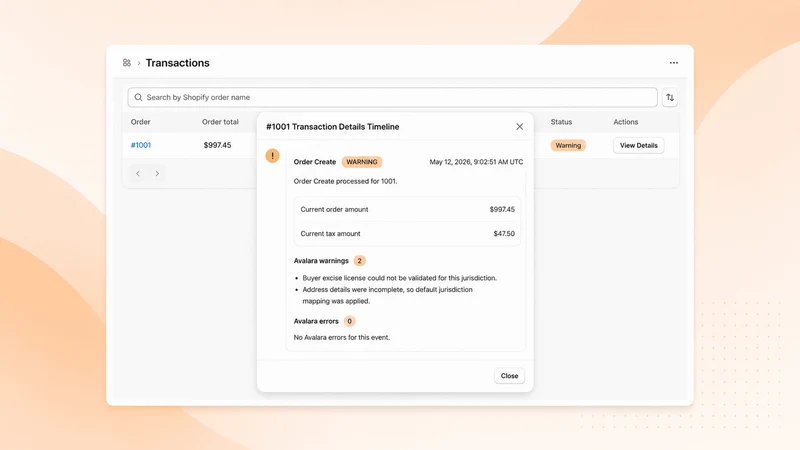Click the WARNING badge beside Order Create
This screenshot has width=800, height=450.
[x=362, y=162]
